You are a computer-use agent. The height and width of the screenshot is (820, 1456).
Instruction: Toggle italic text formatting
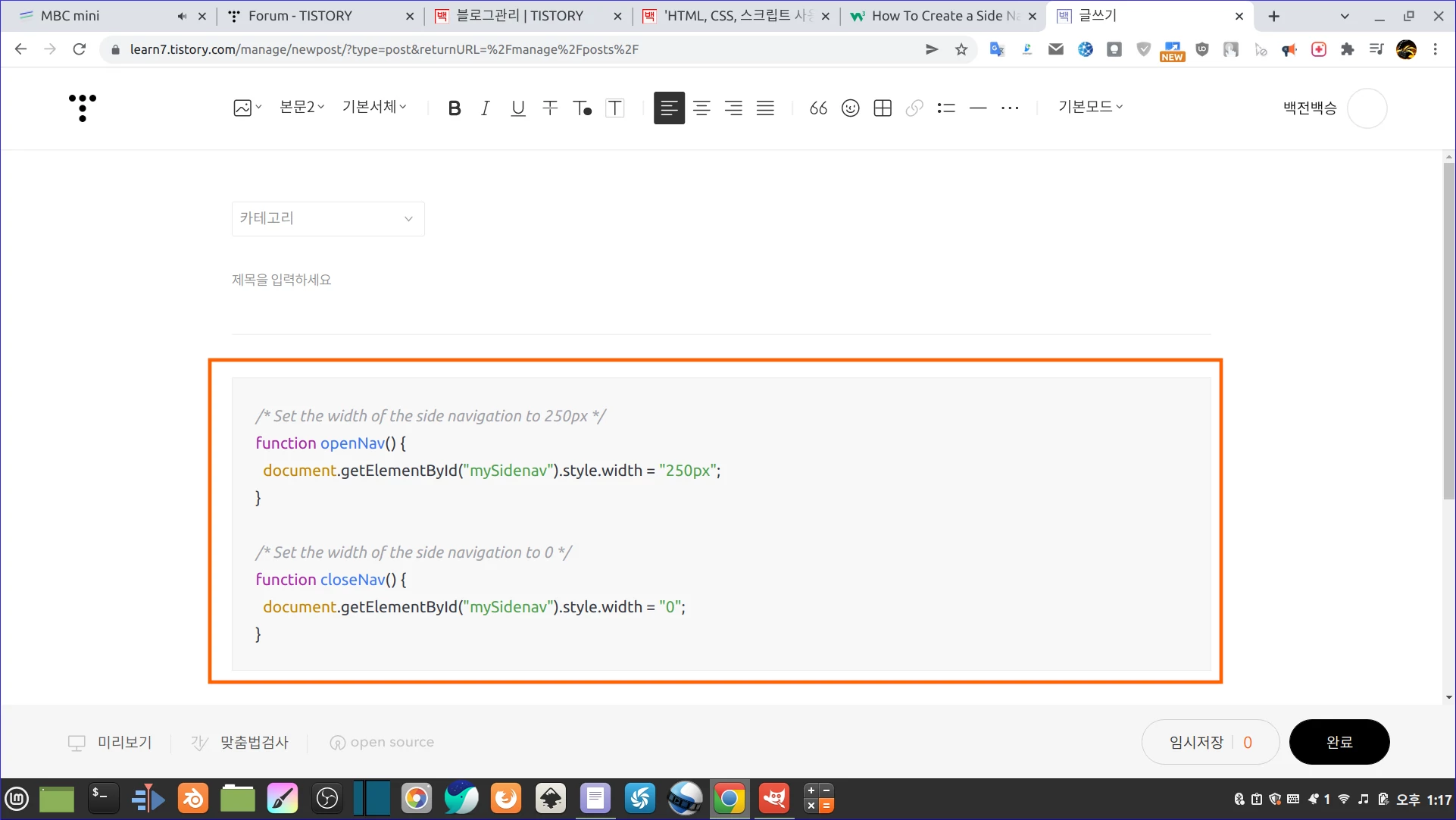[486, 108]
